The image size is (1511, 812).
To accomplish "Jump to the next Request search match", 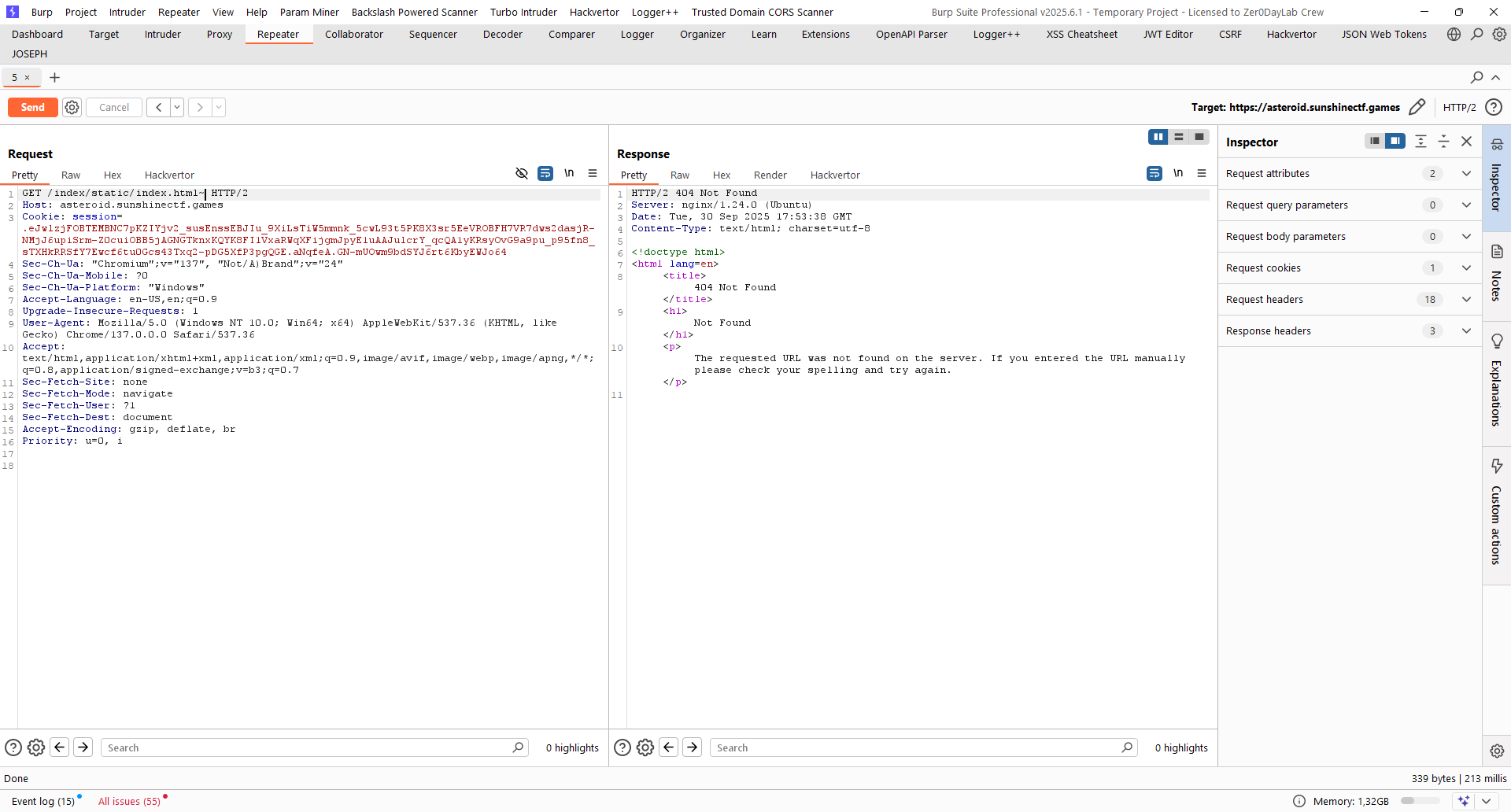I will pyautogui.click(x=83, y=747).
